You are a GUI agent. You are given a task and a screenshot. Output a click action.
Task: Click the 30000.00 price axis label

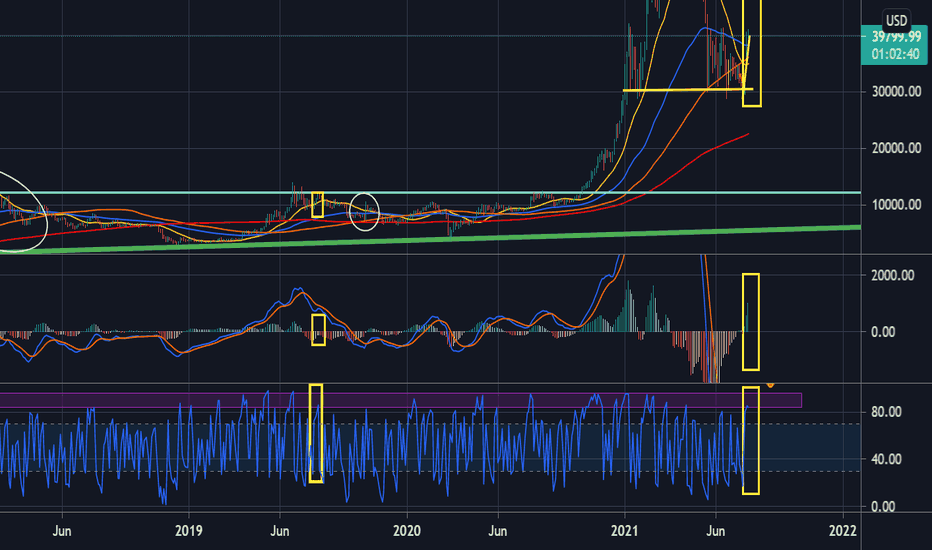point(896,92)
